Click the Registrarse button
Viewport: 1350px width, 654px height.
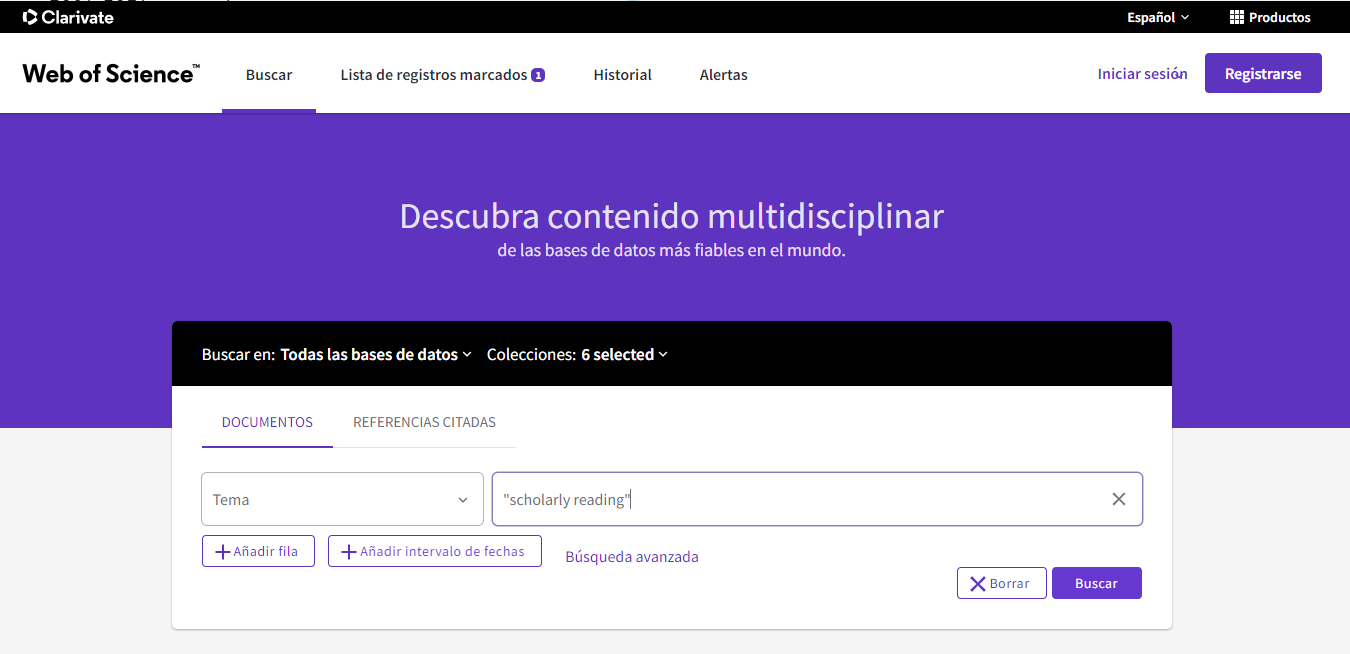[x=1263, y=74]
